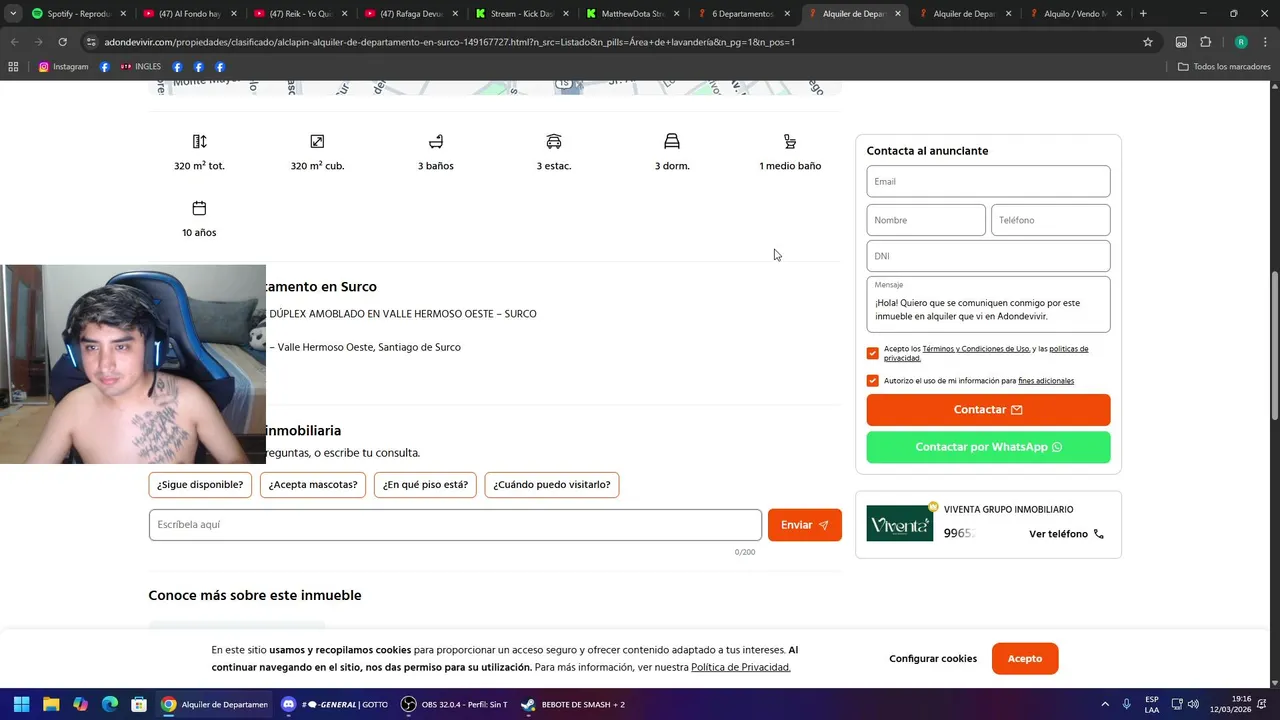The height and width of the screenshot is (720, 1280).
Task: Switch to the Alquilo / Vendo tab
Action: (x=1074, y=14)
